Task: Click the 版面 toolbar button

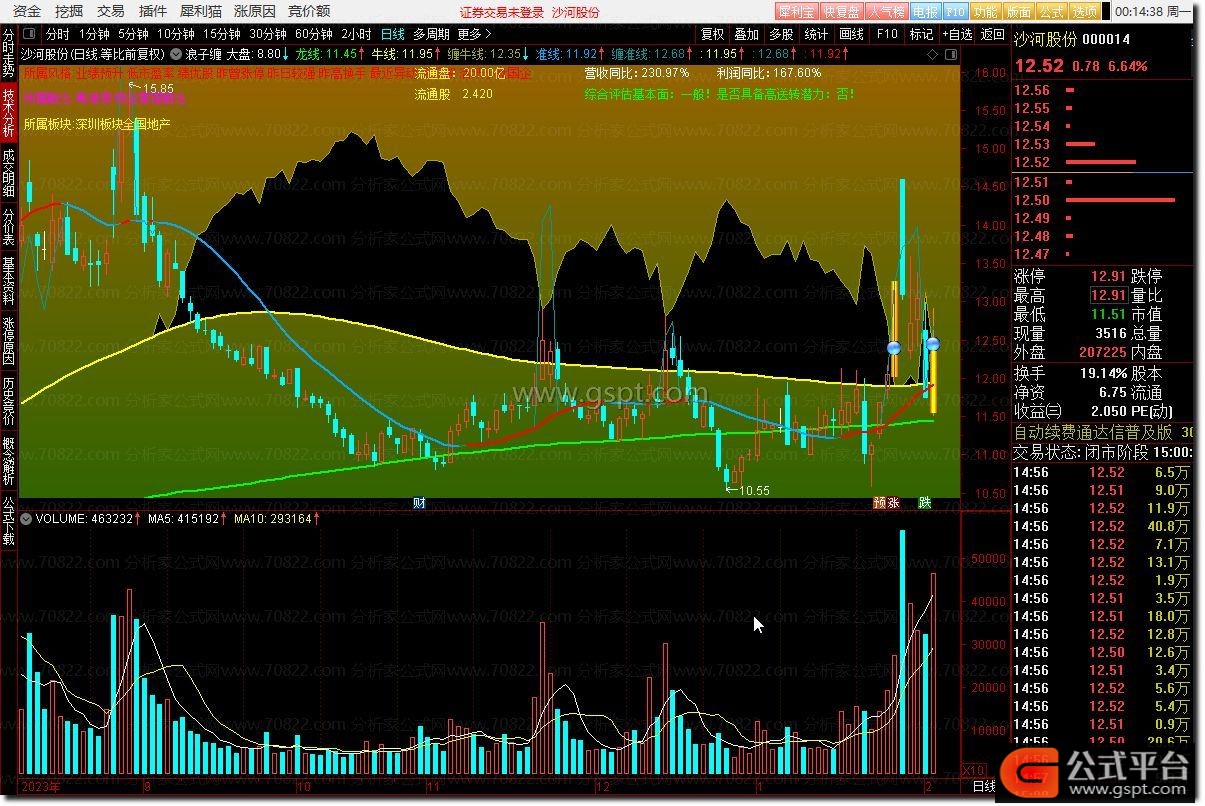Action: click(x=1018, y=12)
